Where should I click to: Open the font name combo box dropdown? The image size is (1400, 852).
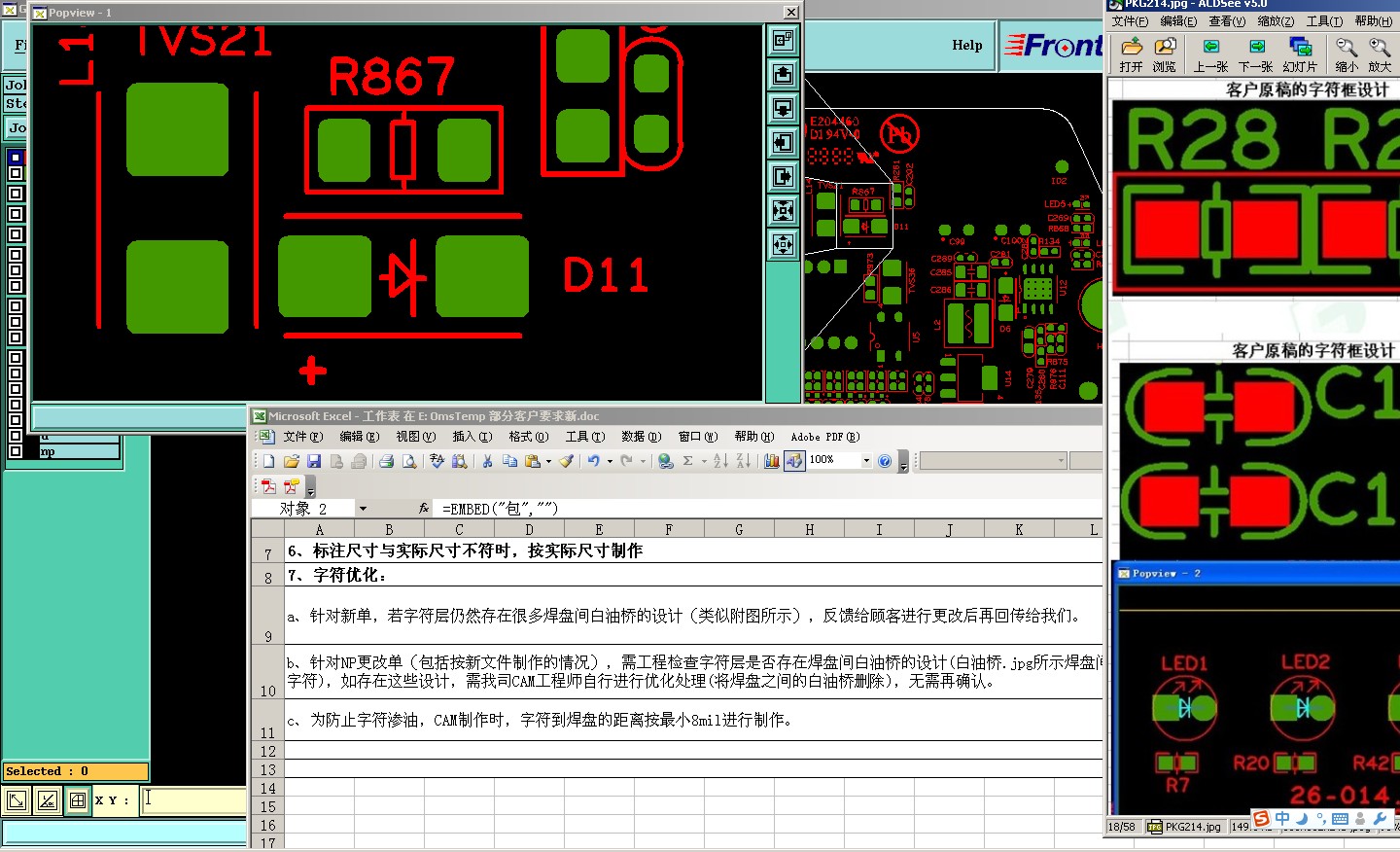pos(1061,461)
